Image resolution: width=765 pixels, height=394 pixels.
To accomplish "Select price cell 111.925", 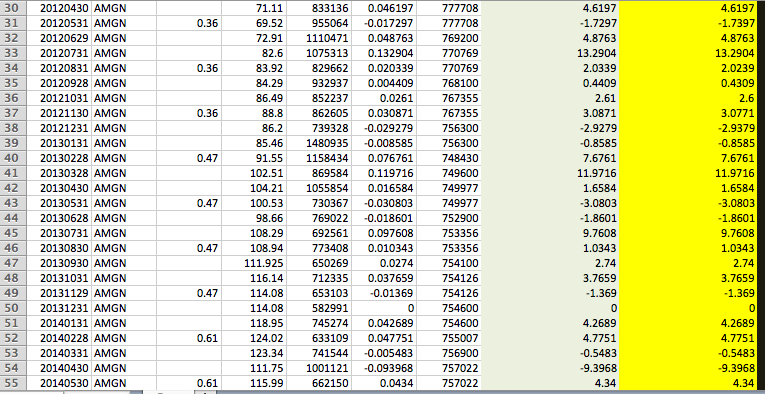I will pyautogui.click(x=254, y=263).
